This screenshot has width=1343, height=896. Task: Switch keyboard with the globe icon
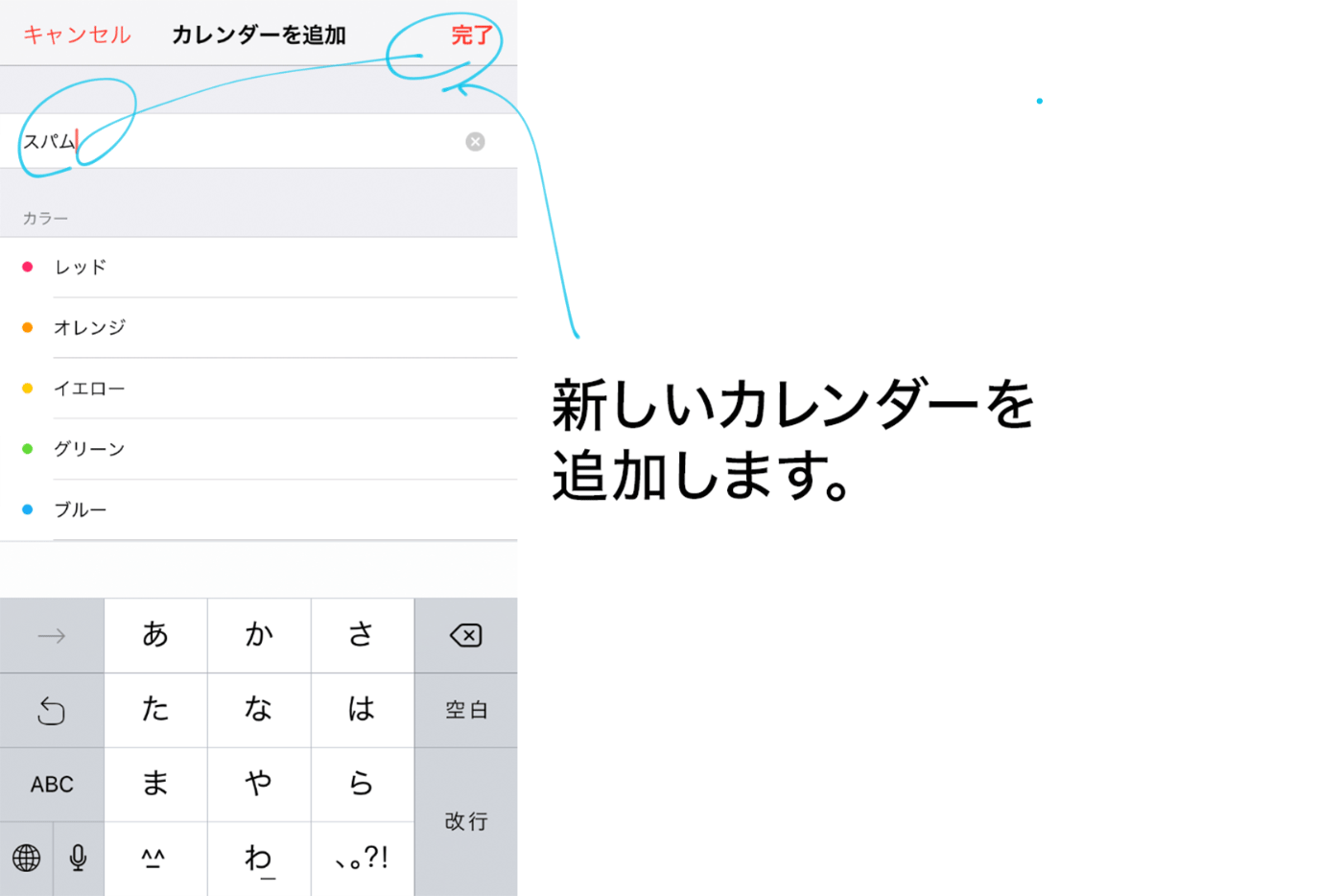(26, 858)
